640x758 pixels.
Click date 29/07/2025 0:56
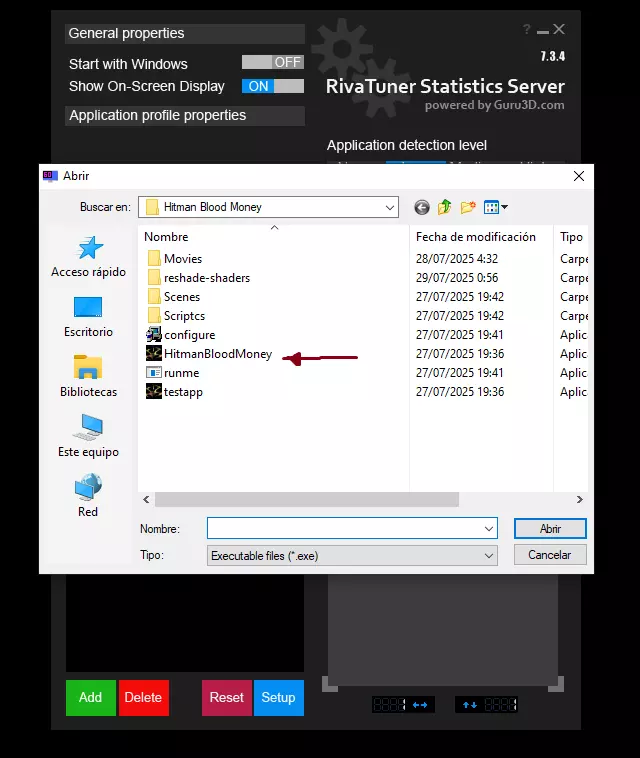(x=457, y=277)
